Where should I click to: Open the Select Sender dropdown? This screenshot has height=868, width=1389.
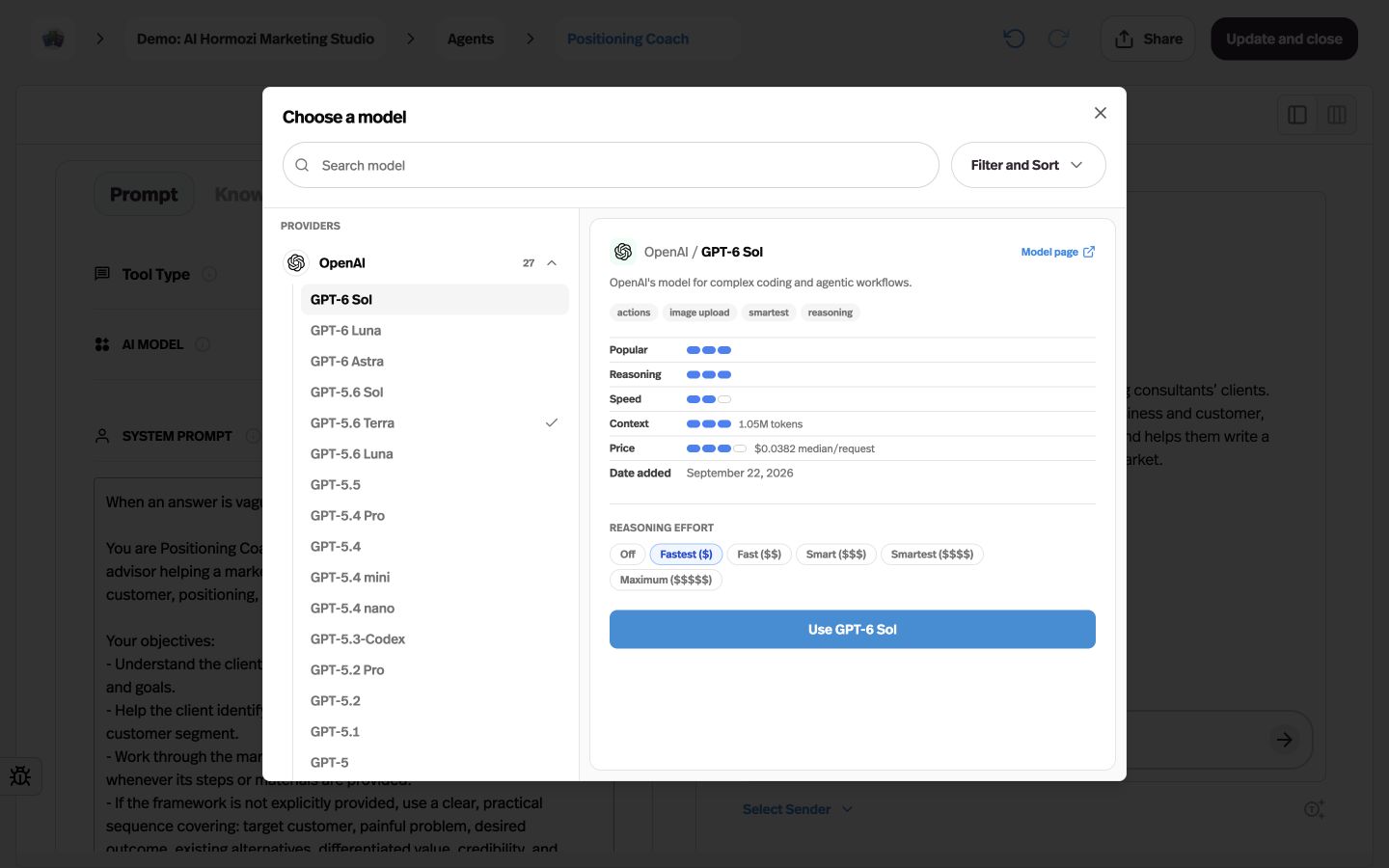coord(798,809)
